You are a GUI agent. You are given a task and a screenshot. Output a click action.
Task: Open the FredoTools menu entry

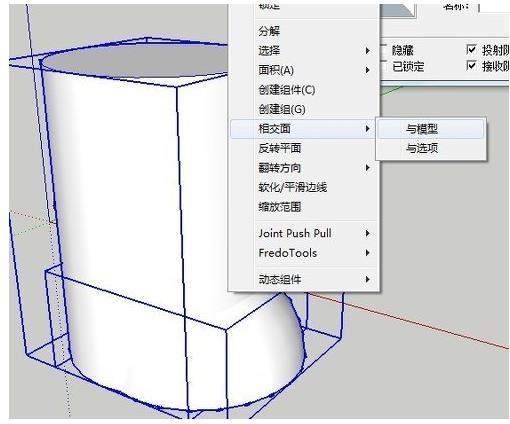point(304,253)
